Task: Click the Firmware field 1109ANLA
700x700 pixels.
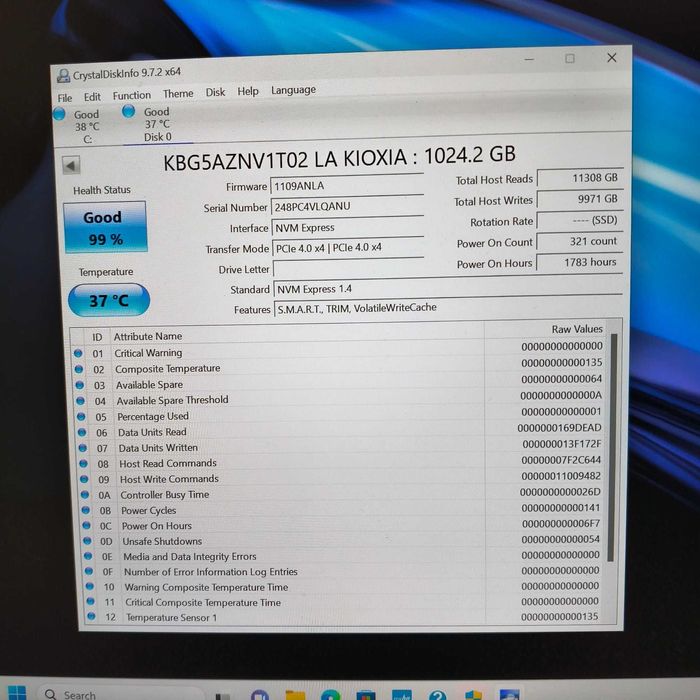Action: tap(347, 185)
